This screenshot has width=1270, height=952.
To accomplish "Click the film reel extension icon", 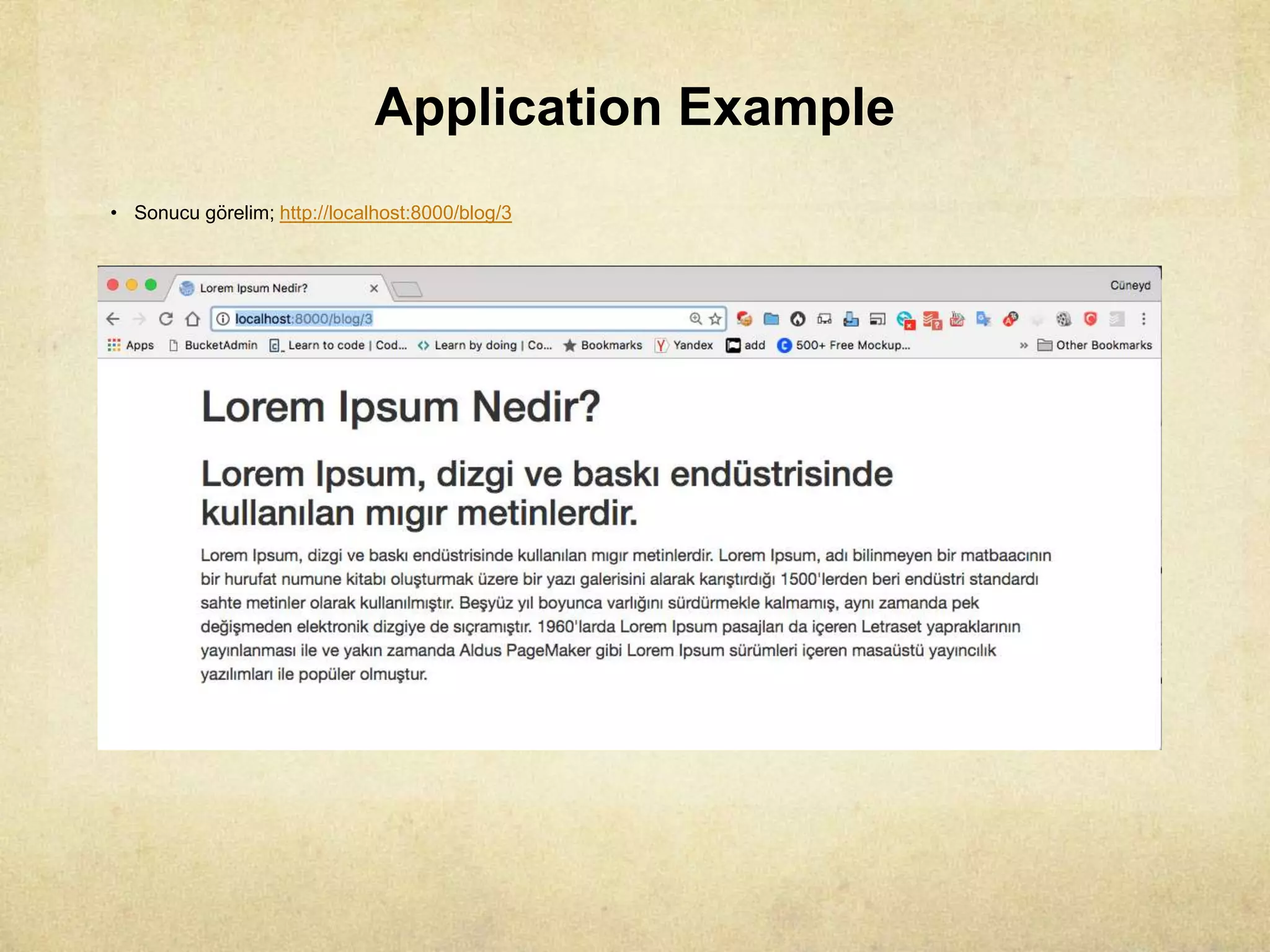I will pyautogui.click(x=1064, y=319).
